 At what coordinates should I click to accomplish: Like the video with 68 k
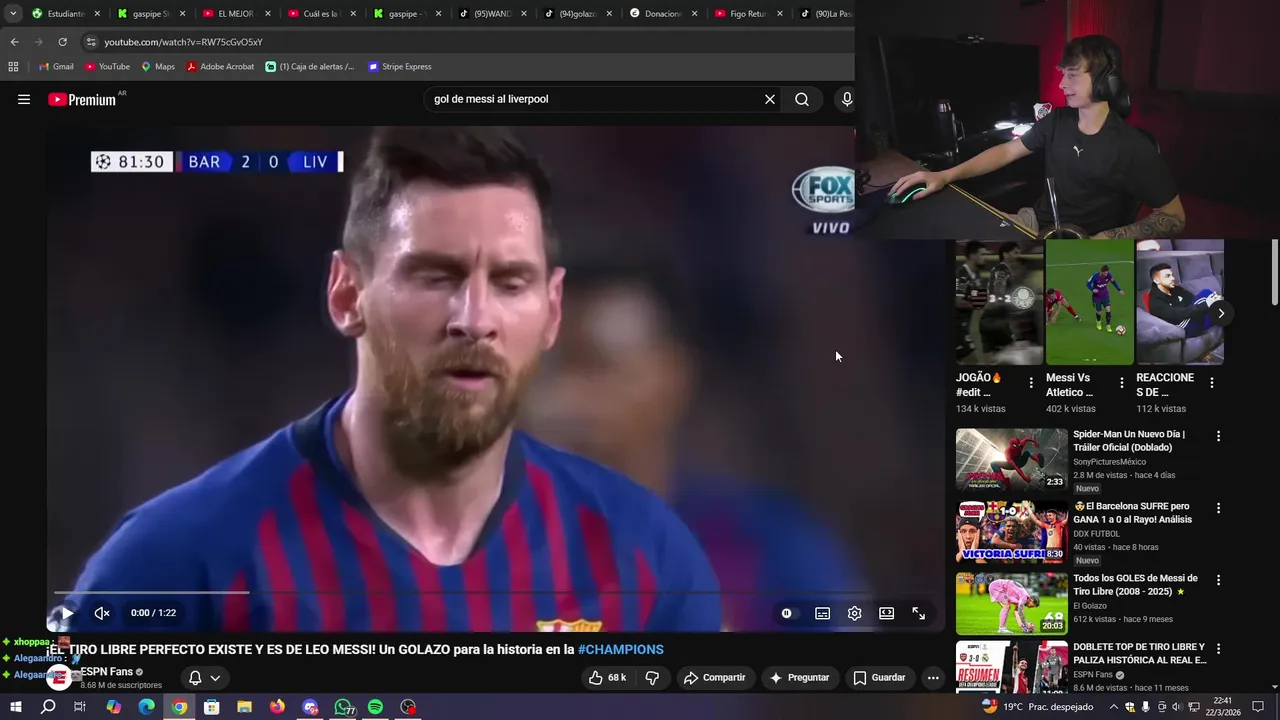pyautogui.click(x=607, y=677)
